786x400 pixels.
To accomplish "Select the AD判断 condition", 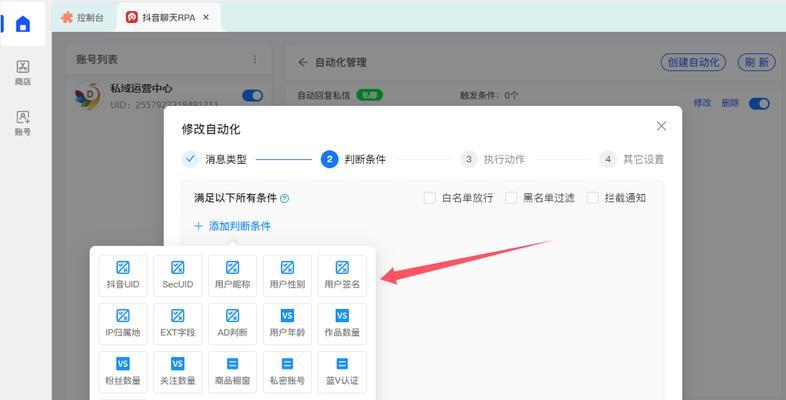I will coord(232,324).
